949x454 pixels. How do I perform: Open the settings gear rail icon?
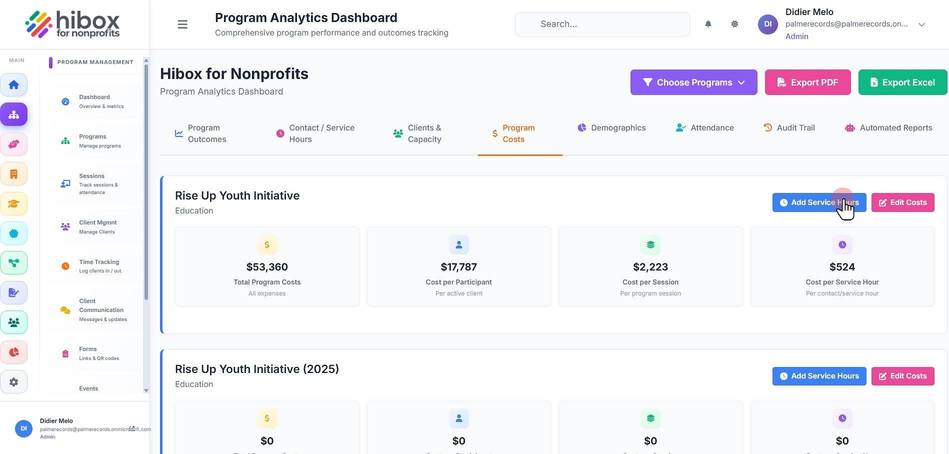(x=13, y=382)
